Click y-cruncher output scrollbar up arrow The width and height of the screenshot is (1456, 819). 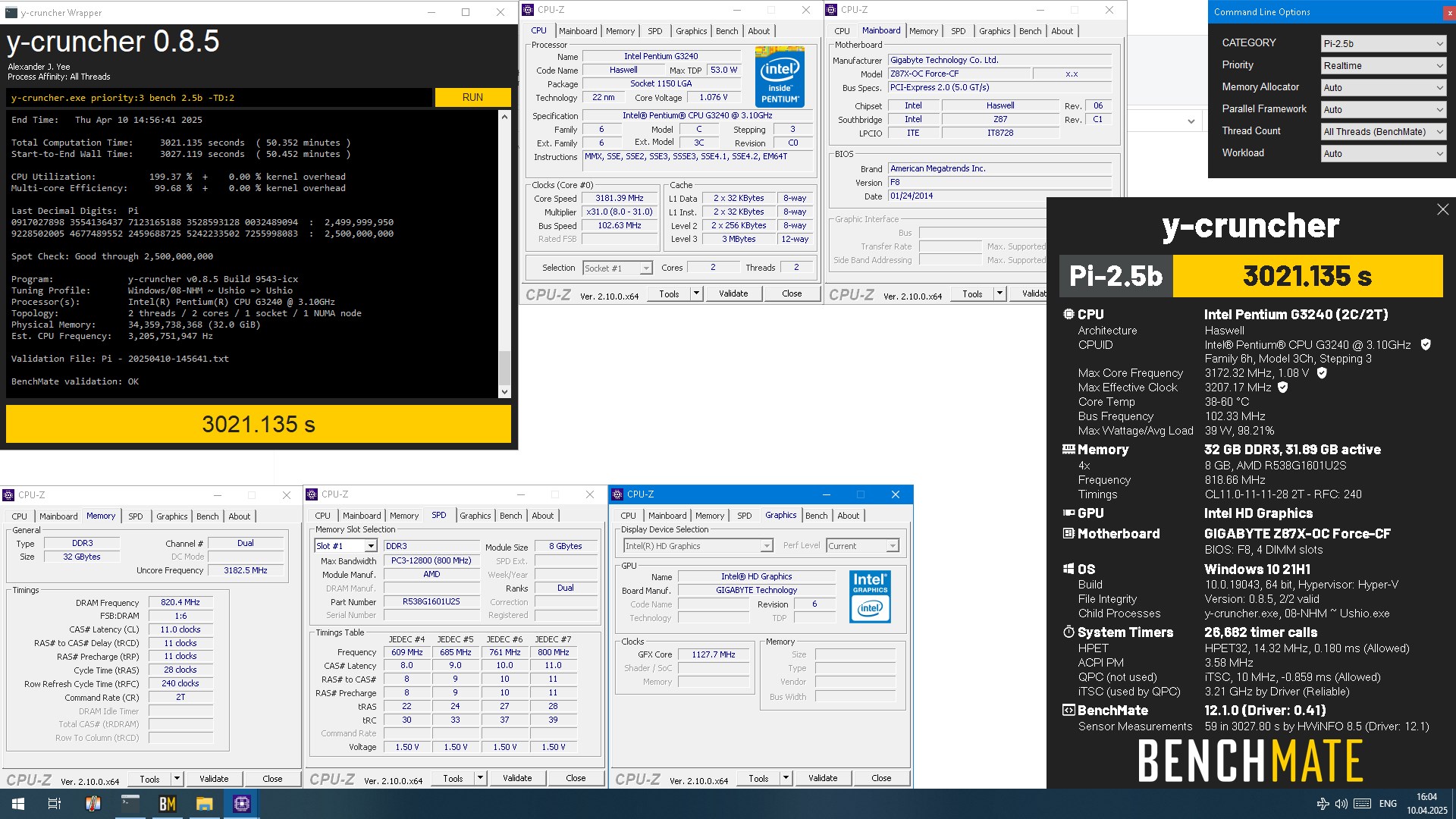click(x=504, y=117)
